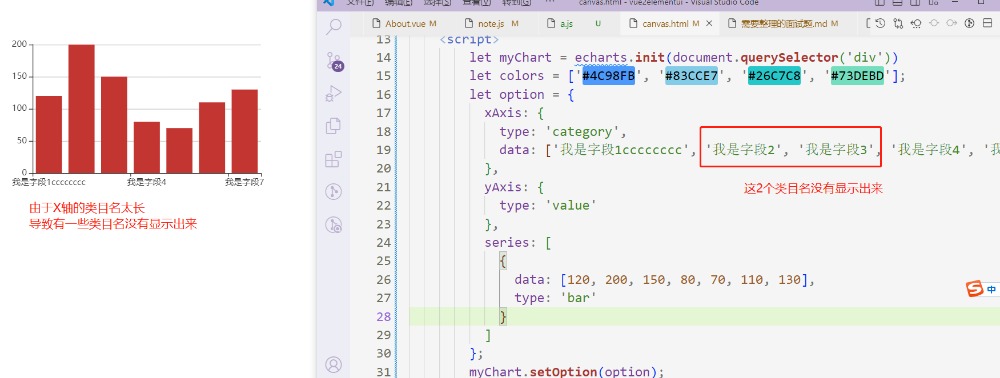Open the Run and Debug view
The image size is (1000, 378).
334,94
